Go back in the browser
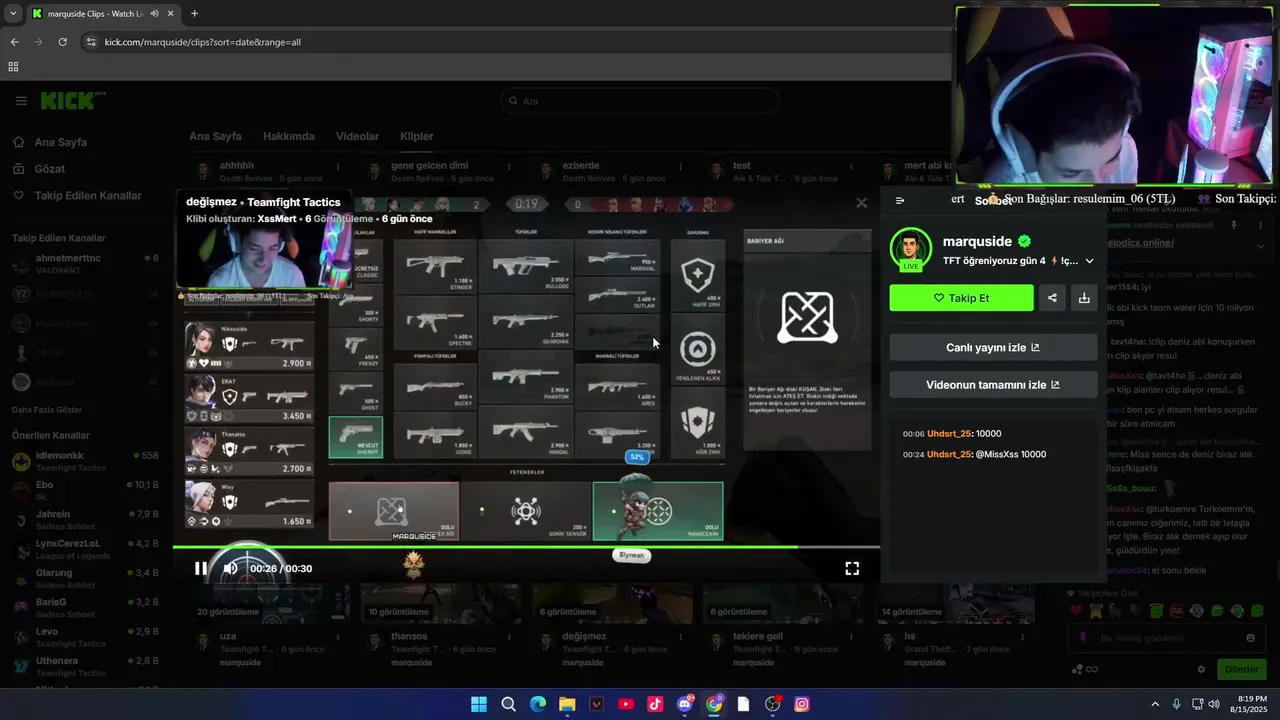 pyautogui.click(x=14, y=42)
